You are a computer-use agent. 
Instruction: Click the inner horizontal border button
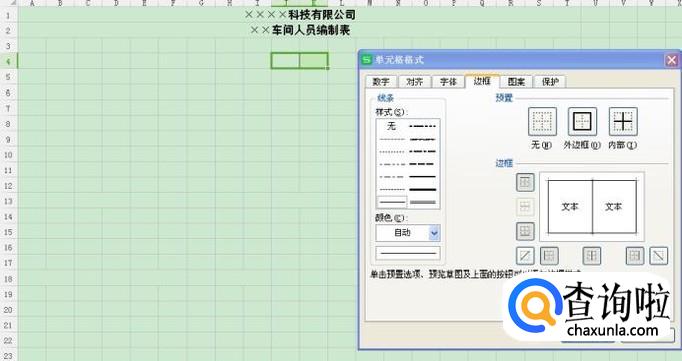click(525, 207)
